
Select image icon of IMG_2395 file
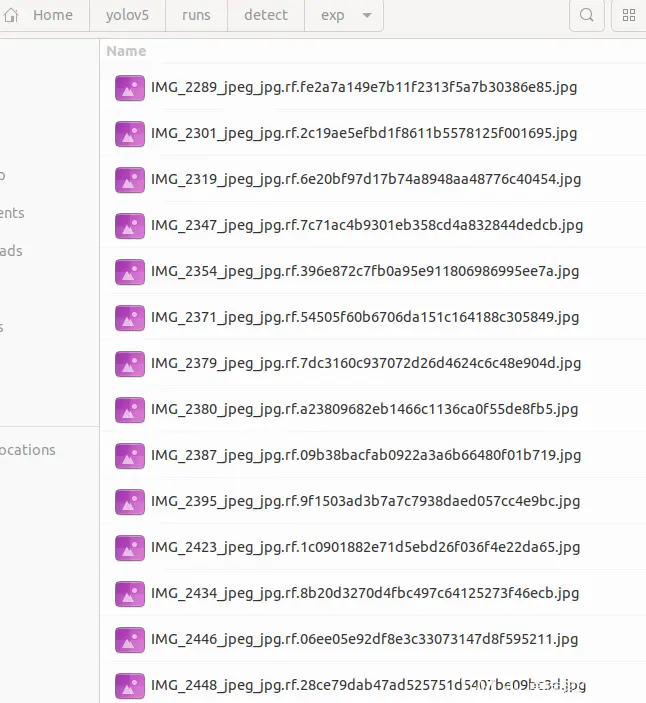(x=130, y=502)
